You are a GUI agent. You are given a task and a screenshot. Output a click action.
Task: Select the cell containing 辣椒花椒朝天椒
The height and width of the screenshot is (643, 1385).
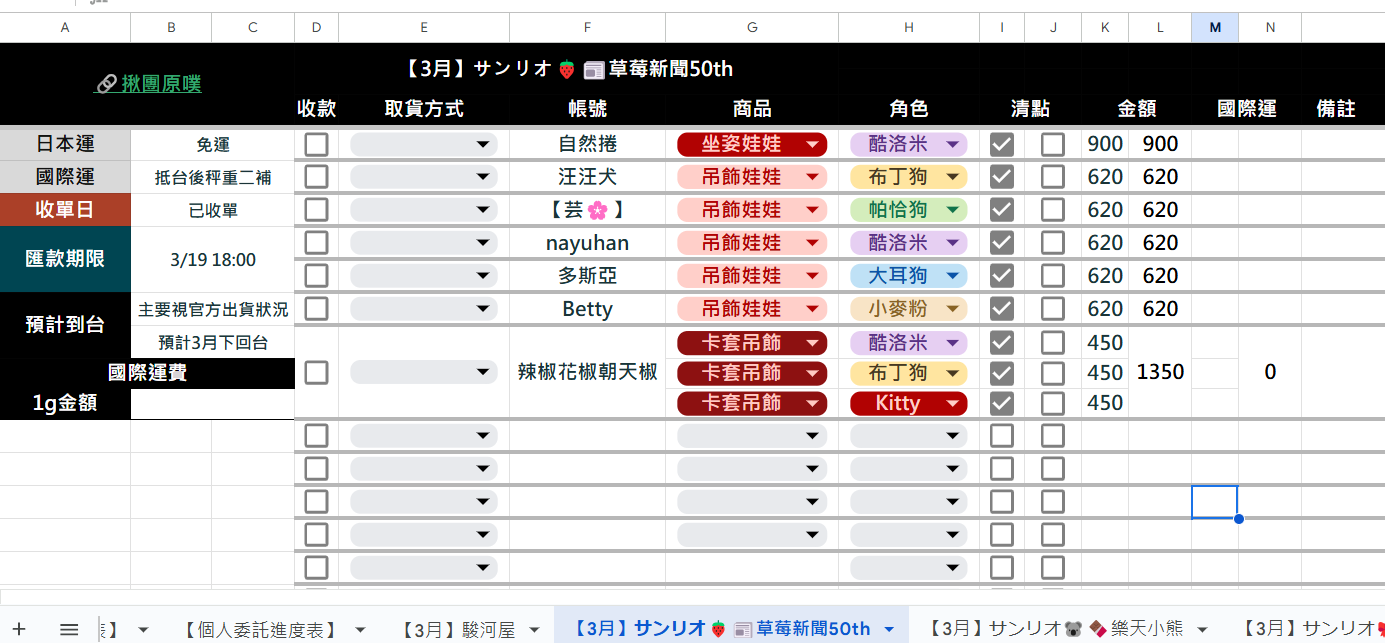tap(587, 372)
